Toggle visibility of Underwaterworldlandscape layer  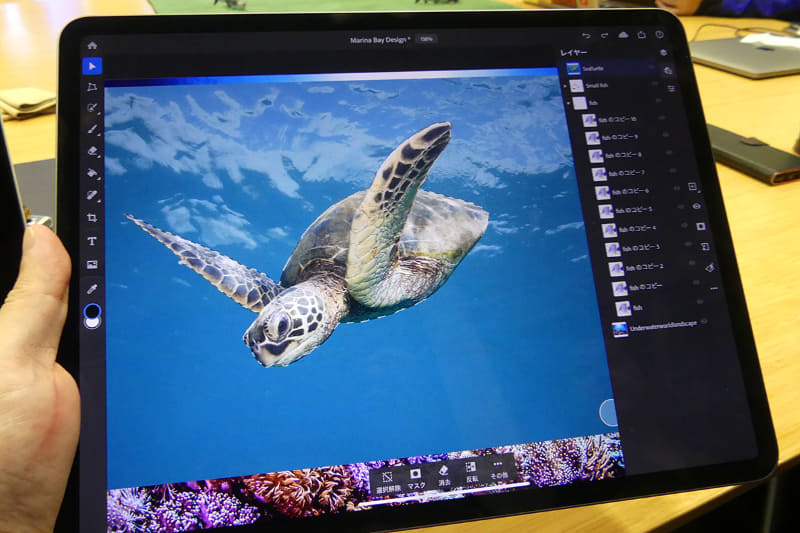pyautogui.click(x=705, y=321)
